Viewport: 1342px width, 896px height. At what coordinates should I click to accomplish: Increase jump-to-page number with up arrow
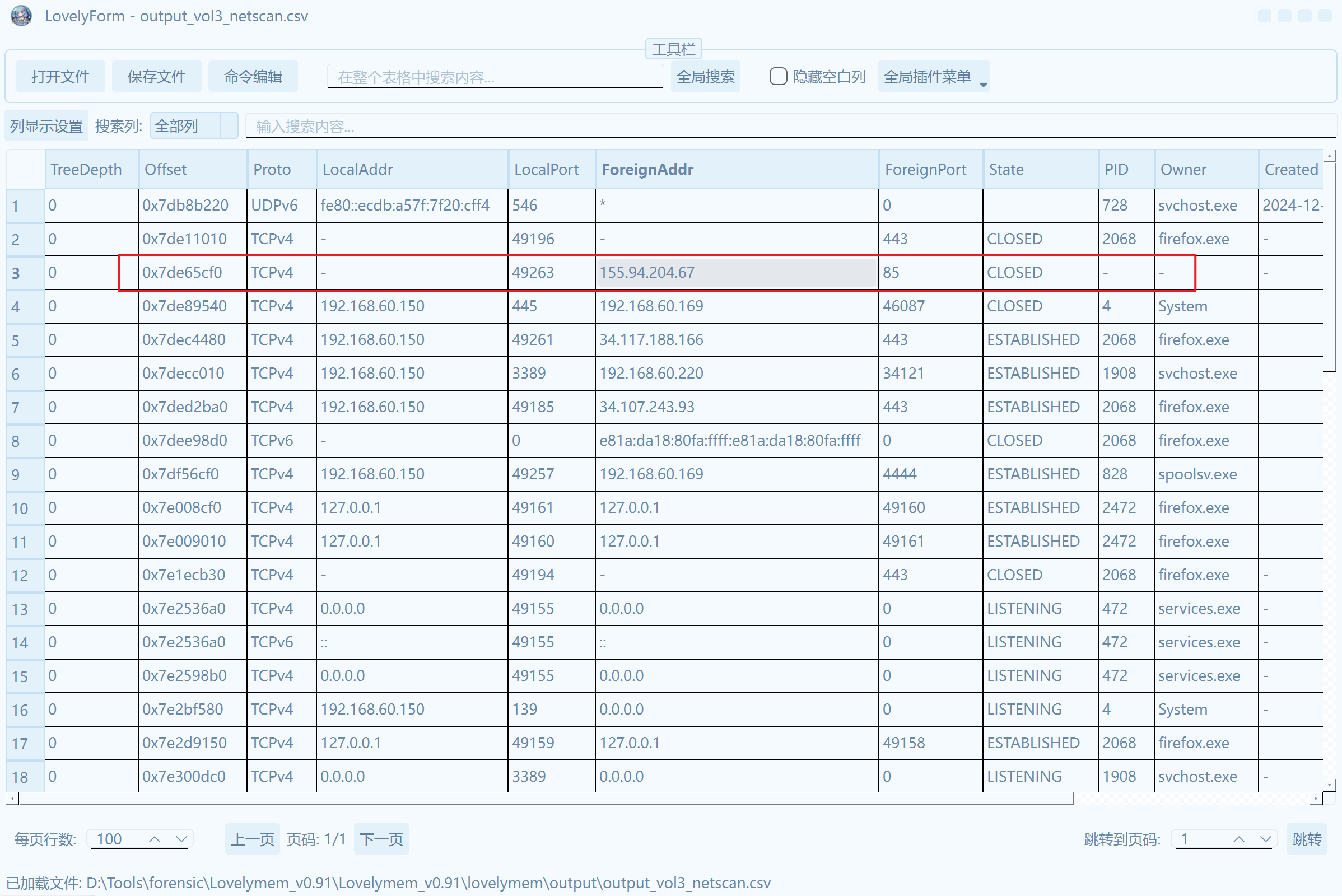point(1238,839)
